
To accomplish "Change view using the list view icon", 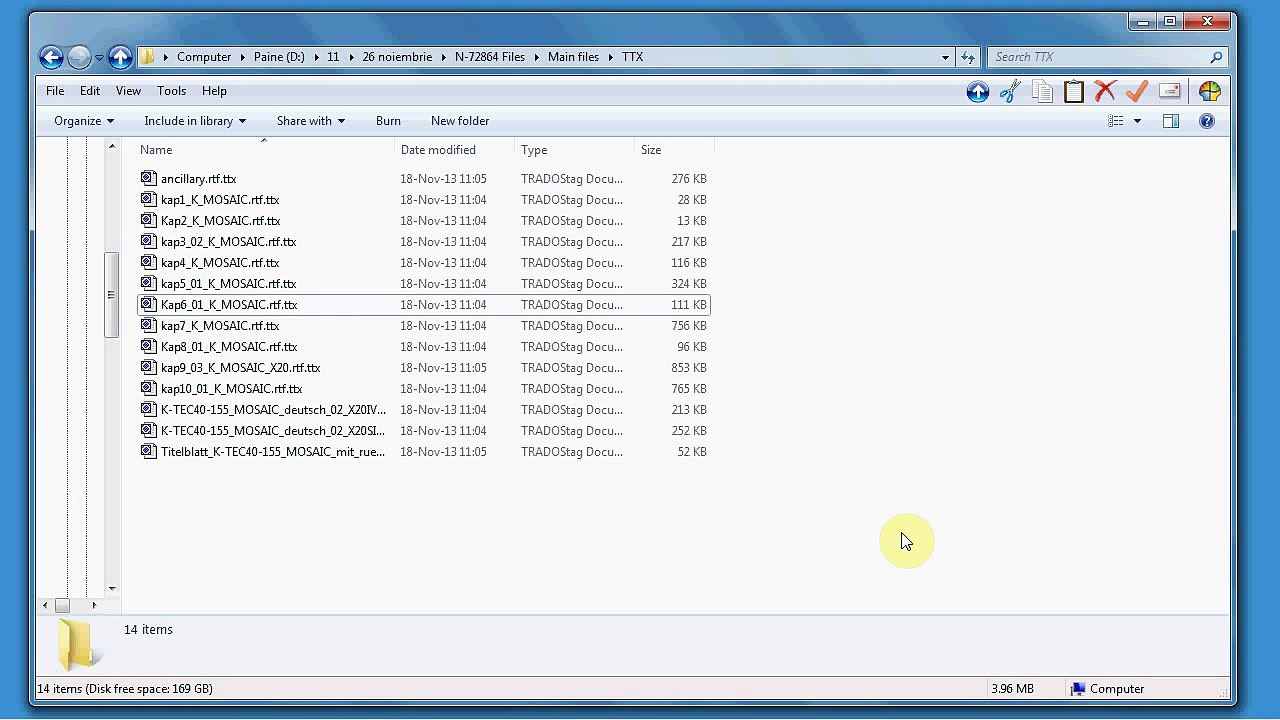I will pos(1116,121).
